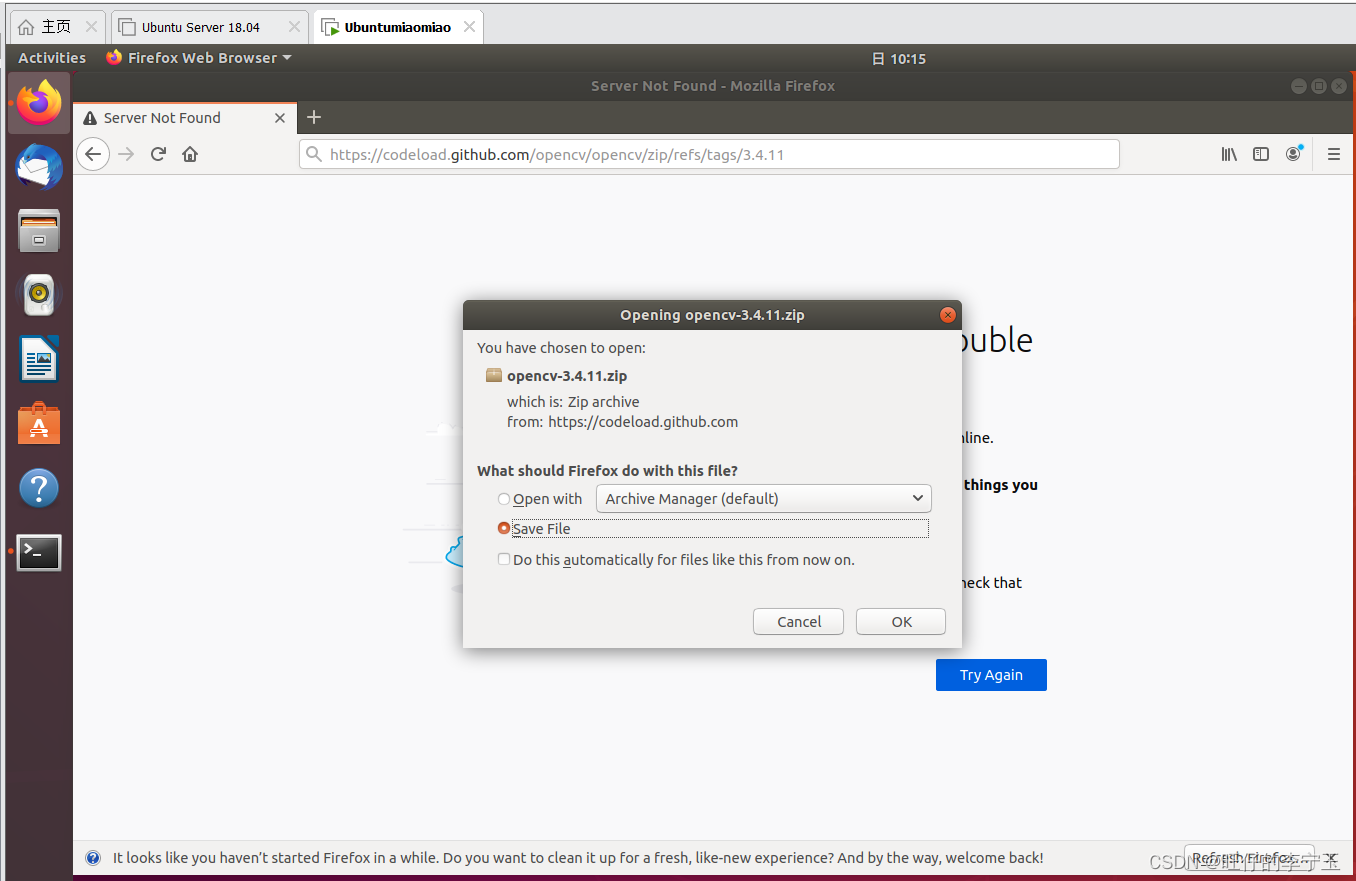Select the Open with radio button
Image resolution: width=1356 pixels, height=881 pixels.
pyautogui.click(x=504, y=499)
